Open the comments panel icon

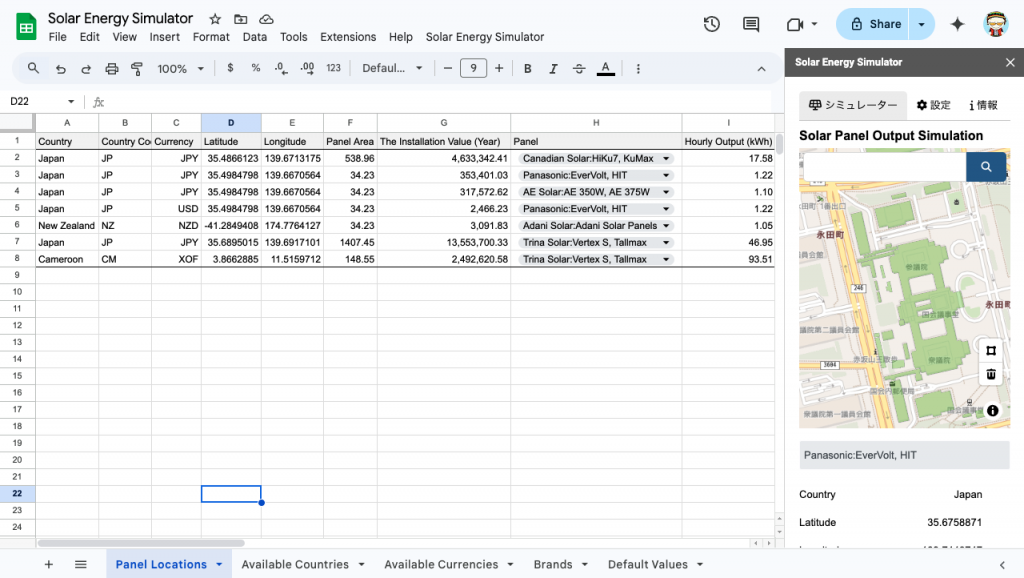coord(751,24)
